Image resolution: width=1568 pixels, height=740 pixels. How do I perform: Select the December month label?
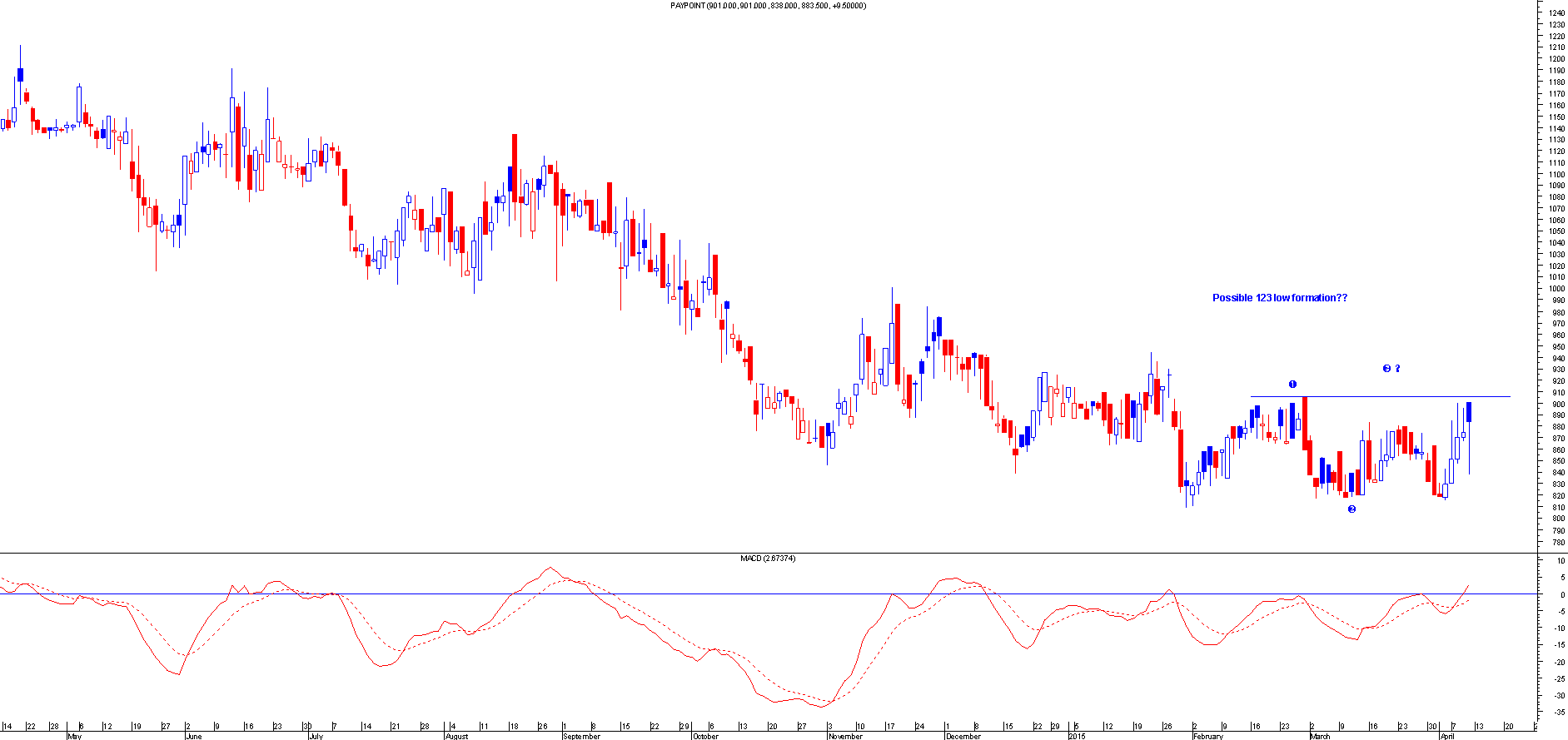coord(963,736)
